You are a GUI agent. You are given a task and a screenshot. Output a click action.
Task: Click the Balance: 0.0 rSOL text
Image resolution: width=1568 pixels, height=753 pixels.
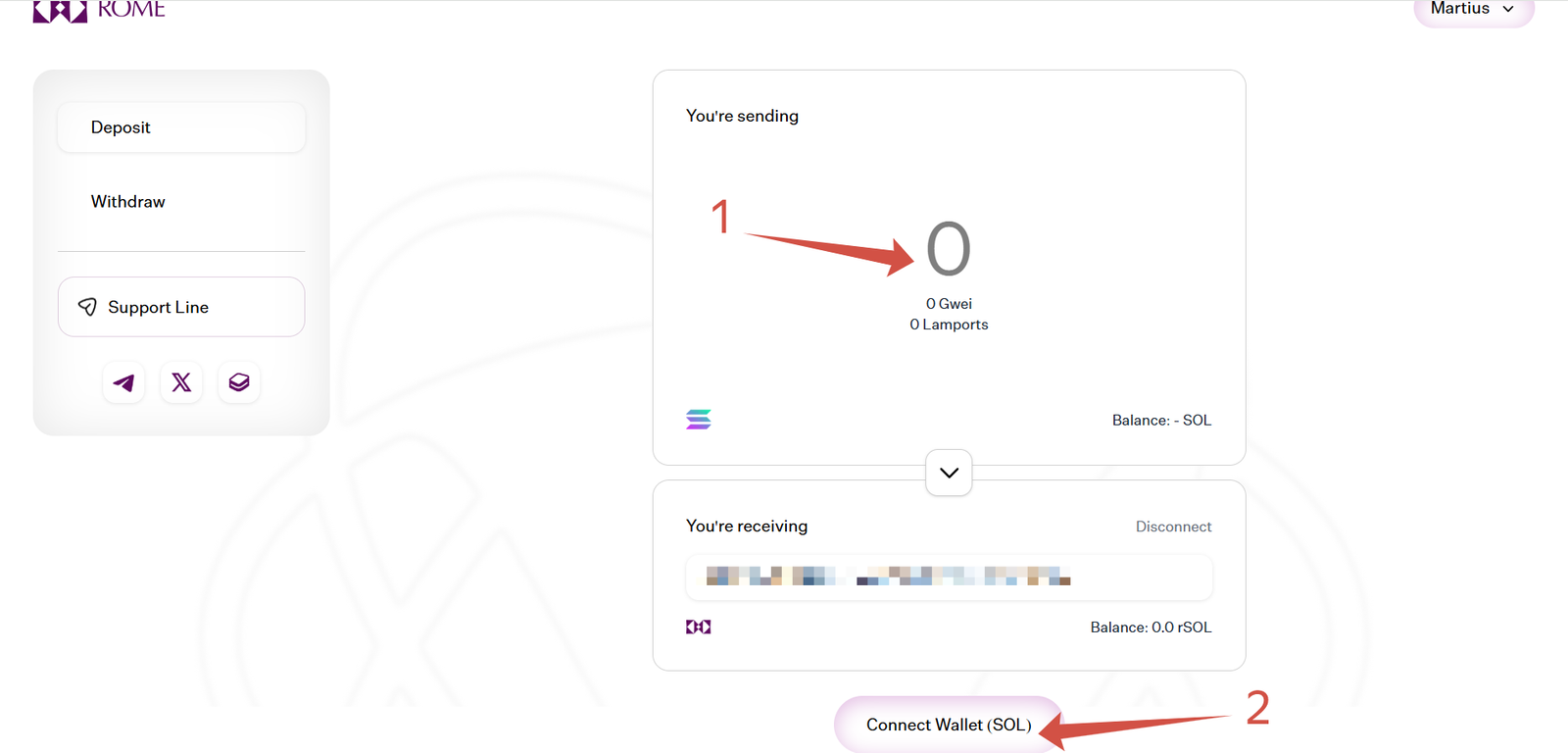click(1151, 627)
